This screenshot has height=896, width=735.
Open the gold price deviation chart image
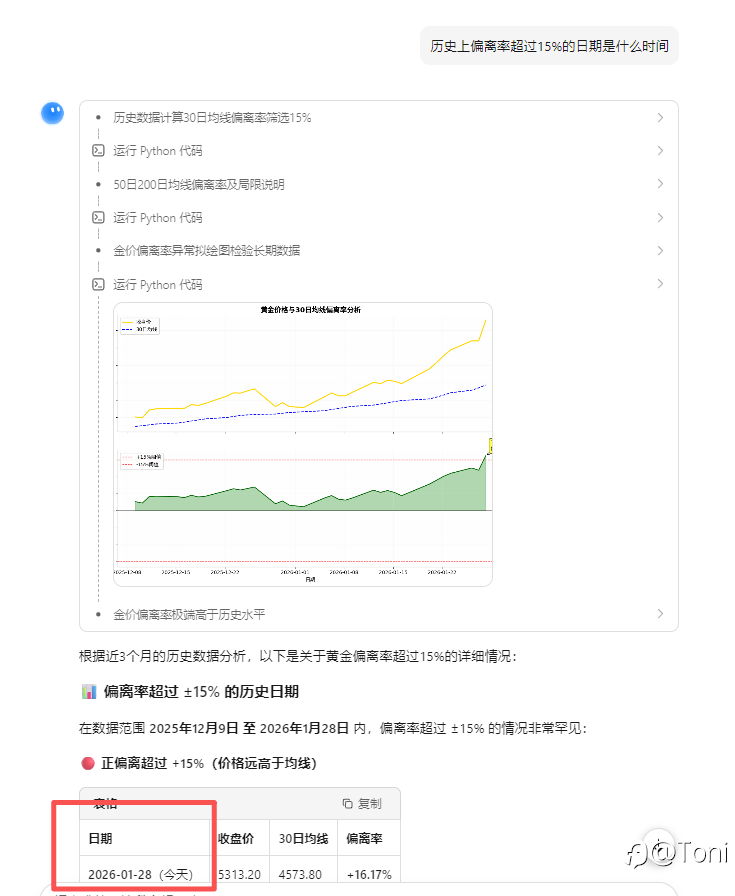click(303, 445)
